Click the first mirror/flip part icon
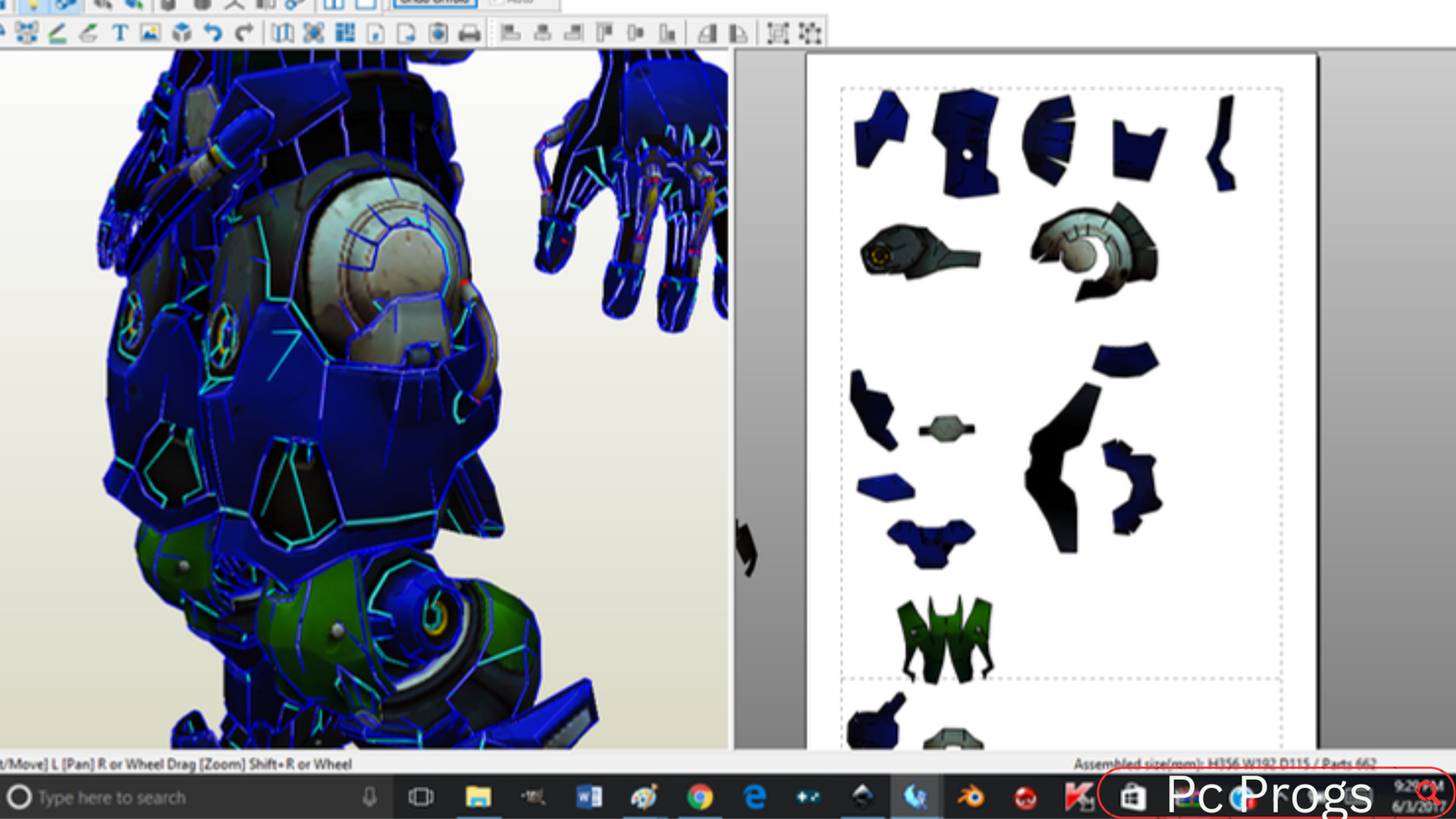This screenshot has height=819, width=1456. coord(707,34)
